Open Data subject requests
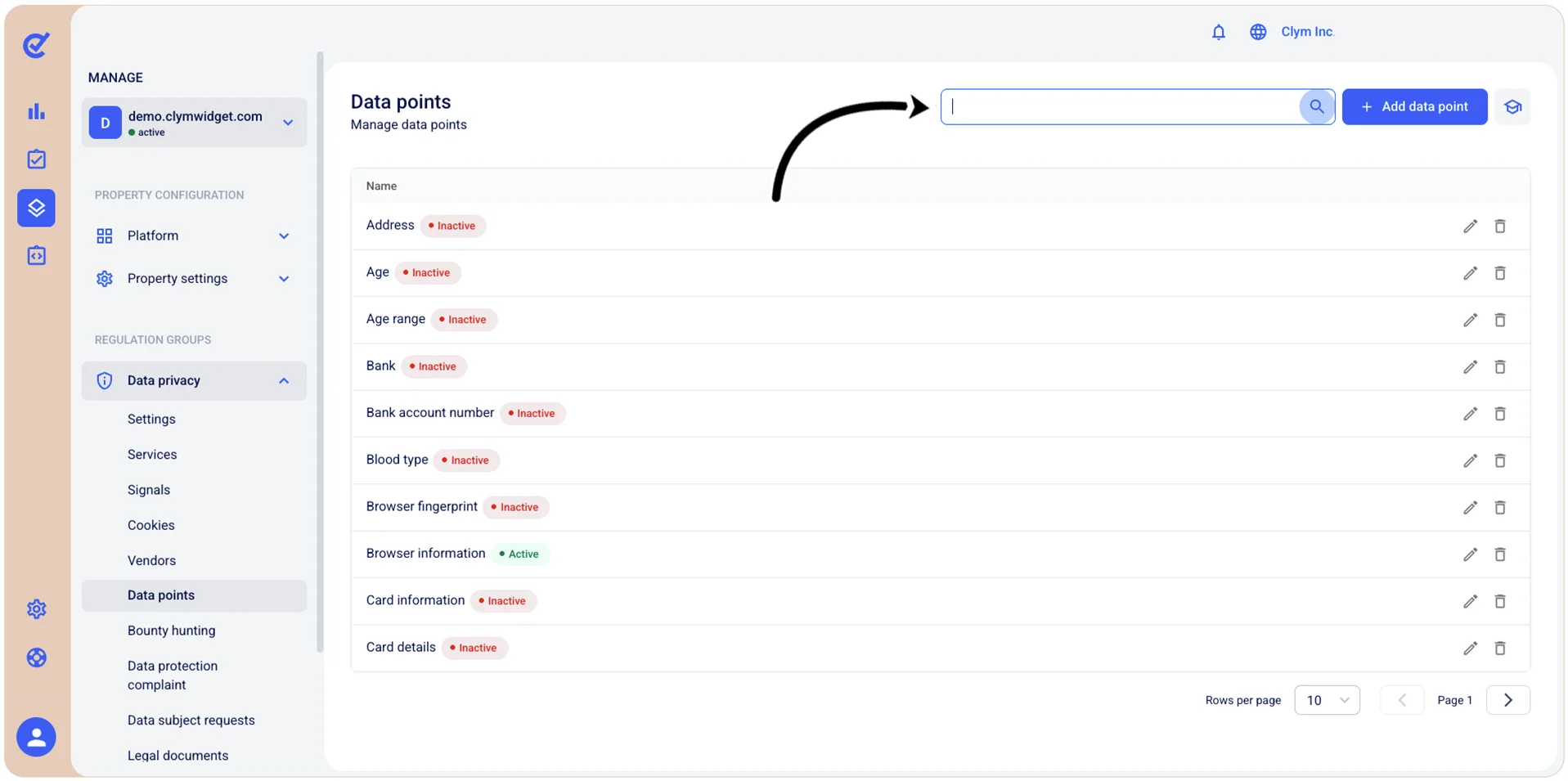Image resolution: width=1568 pixels, height=781 pixels. [191, 720]
